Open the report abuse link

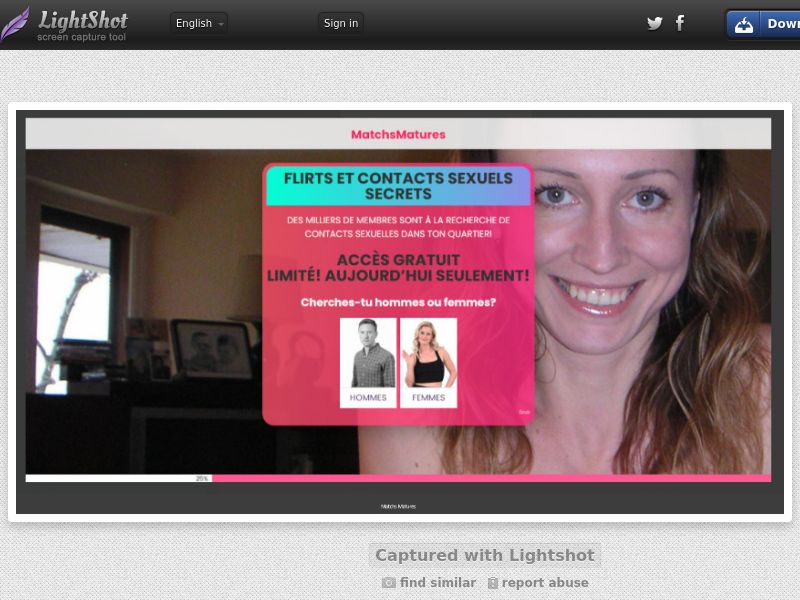tap(545, 583)
